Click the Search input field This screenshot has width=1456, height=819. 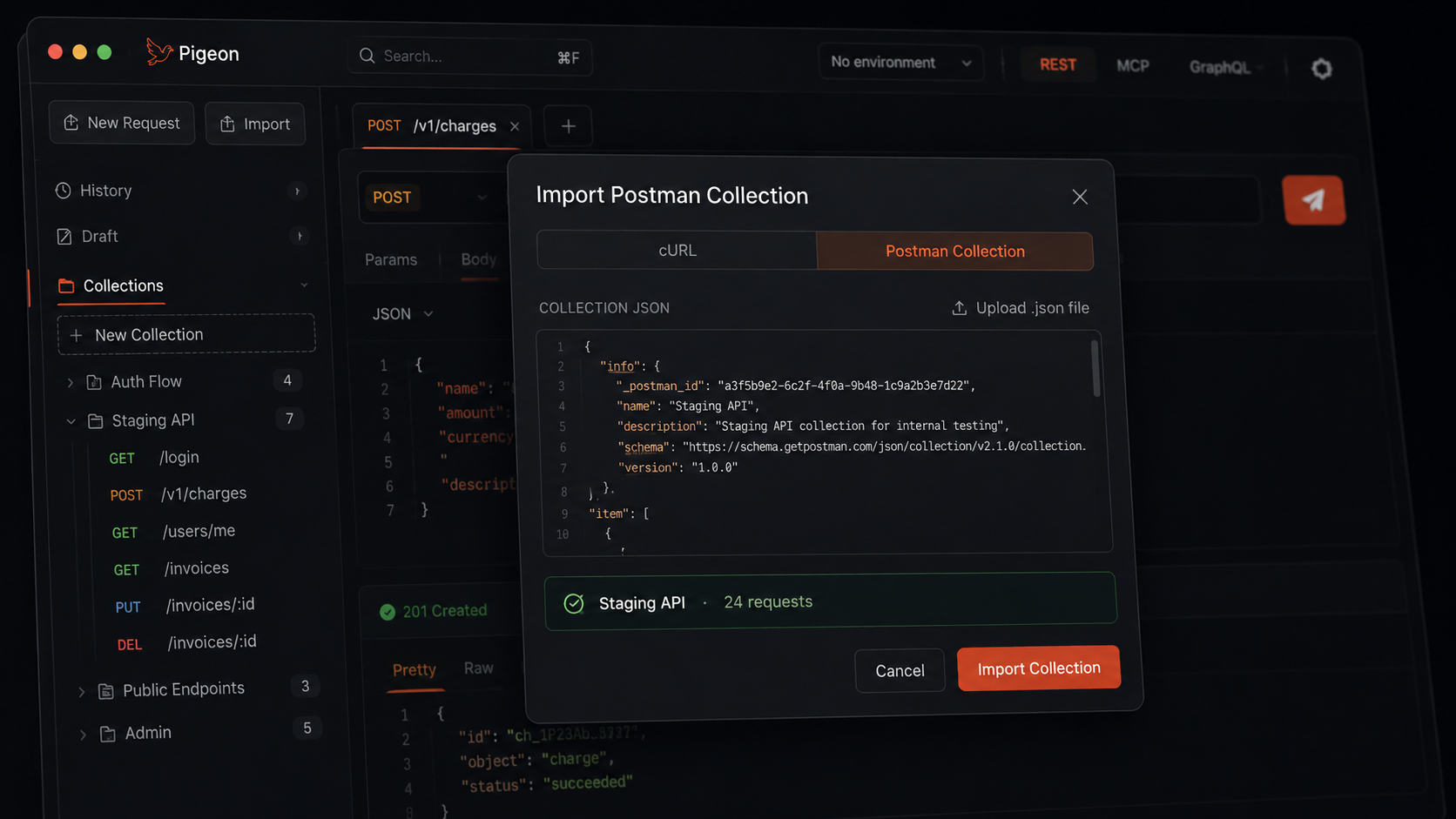[x=470, y=57]
